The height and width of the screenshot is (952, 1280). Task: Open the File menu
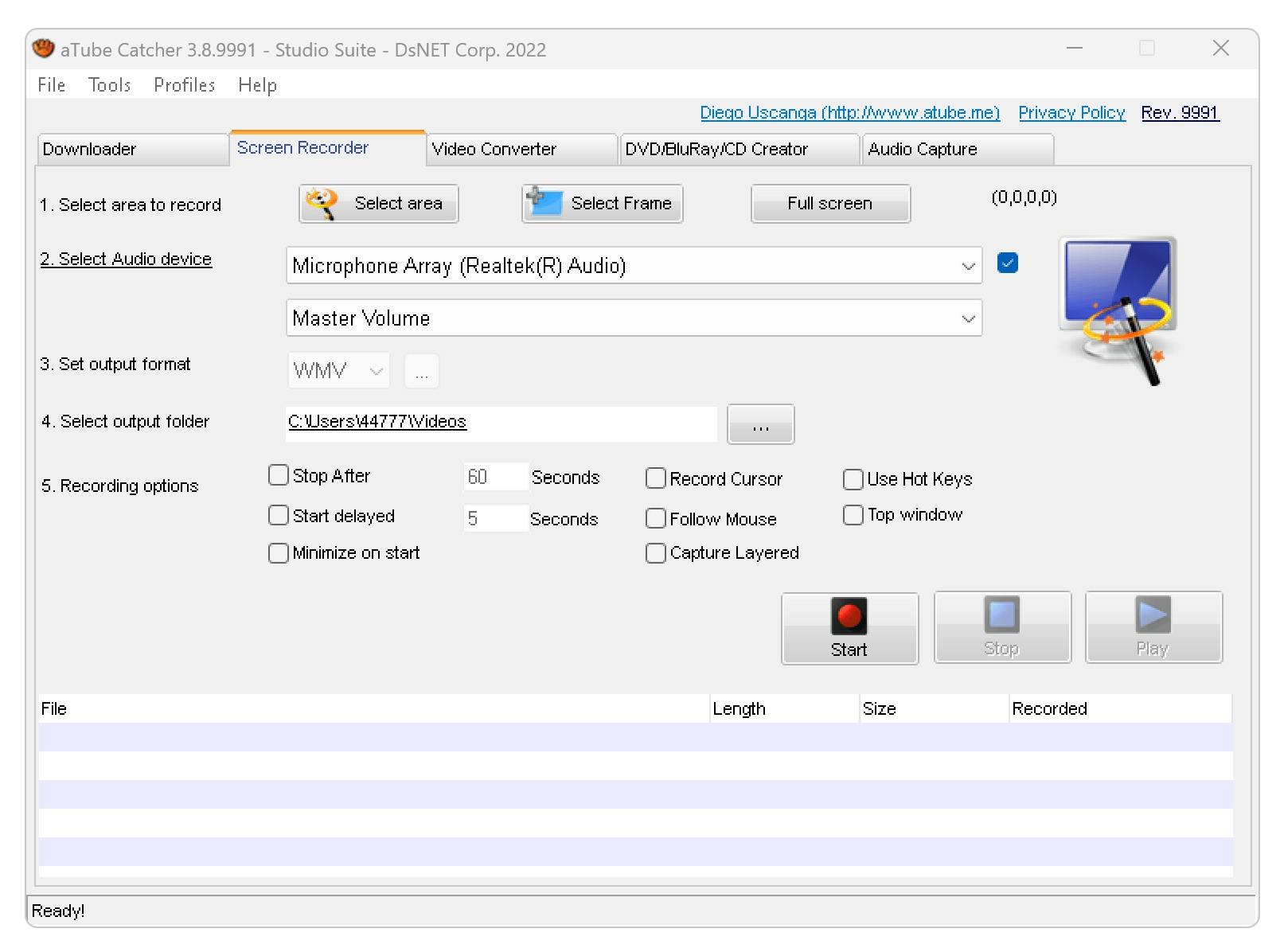pyautogui.click(x=52, y=85)
